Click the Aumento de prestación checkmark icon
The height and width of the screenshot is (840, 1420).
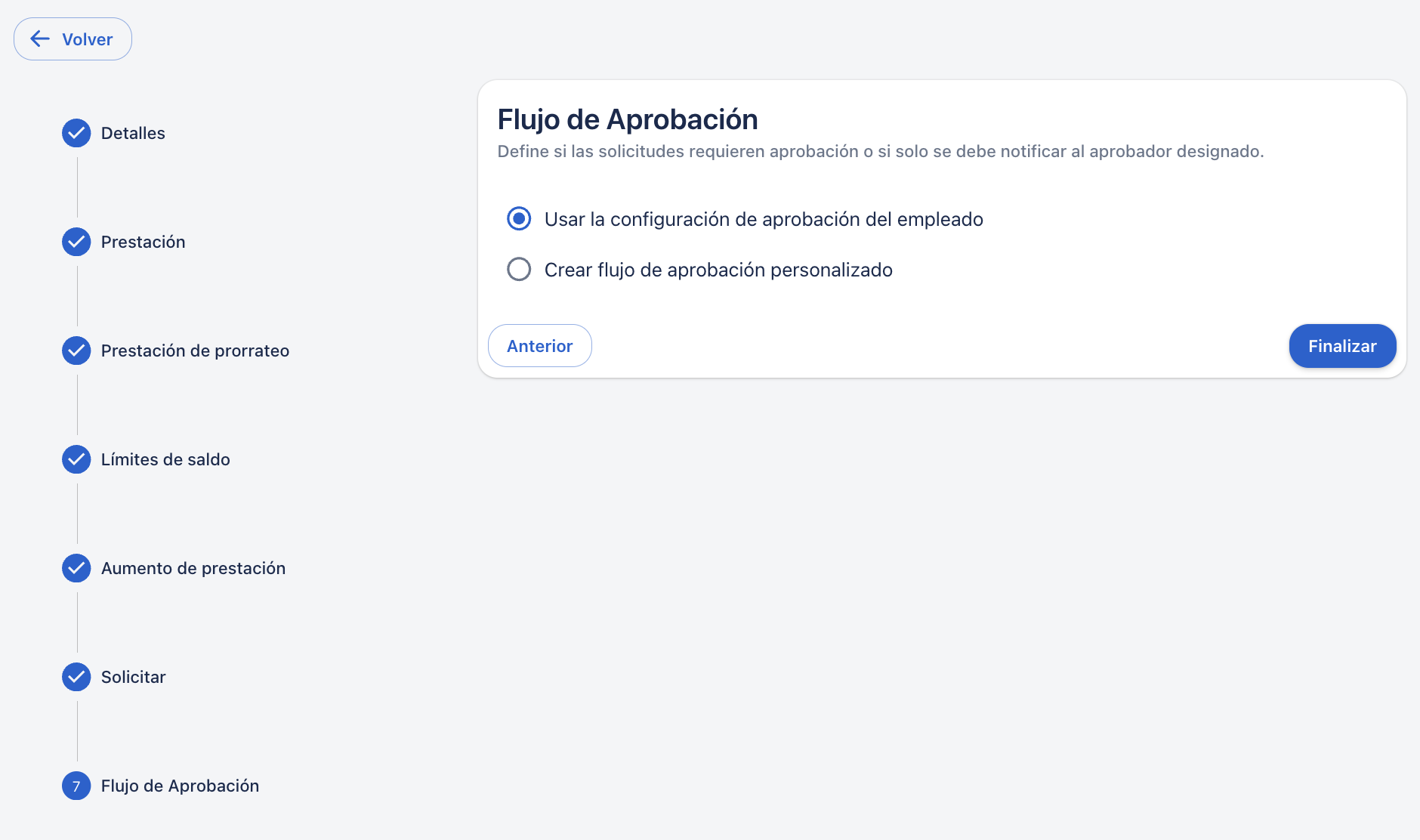coord(76,568)
